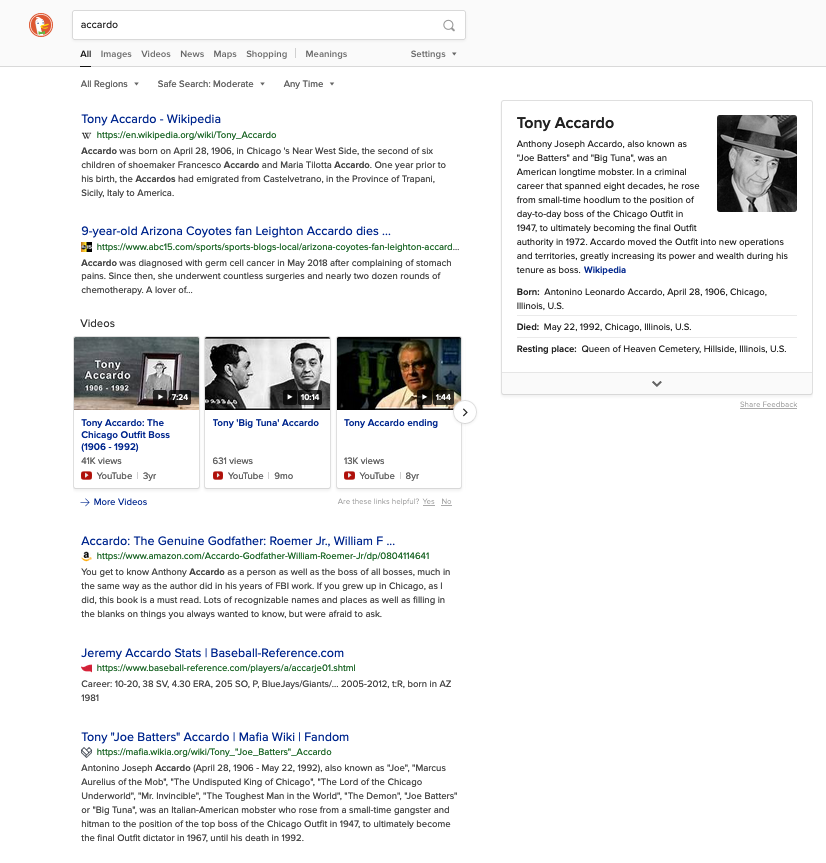This screenshot has width=826, height=863.
Task: Click the Share Feedback link
Action: tap(768, 405)
